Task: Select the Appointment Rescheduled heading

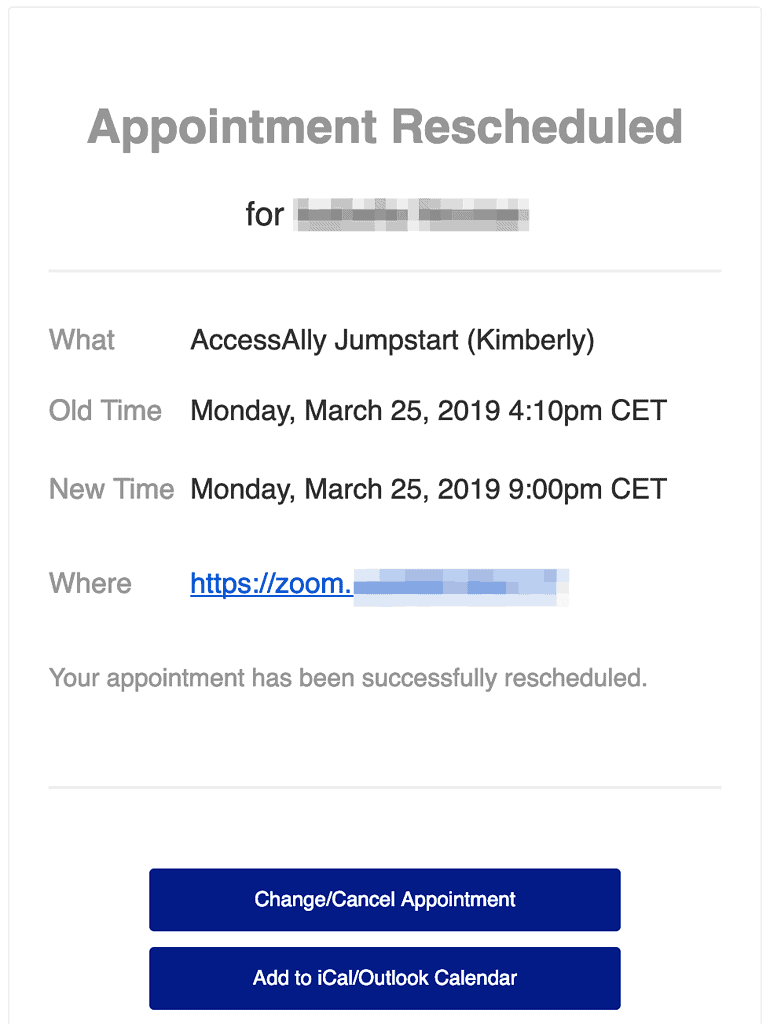Action: [384, 127]
